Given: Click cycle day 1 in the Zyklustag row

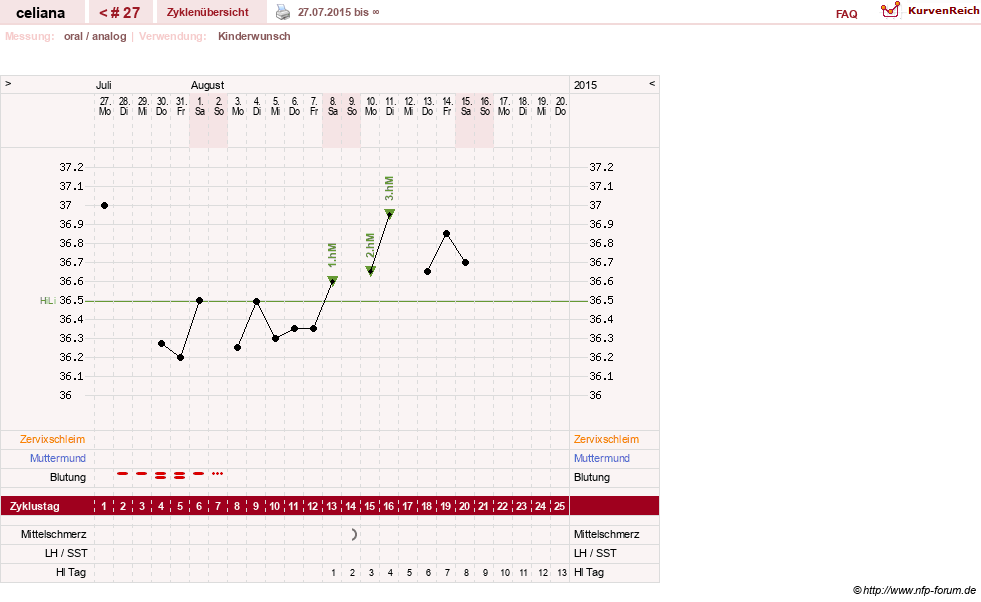Looking at the screenshot, I should click(104, 506).
